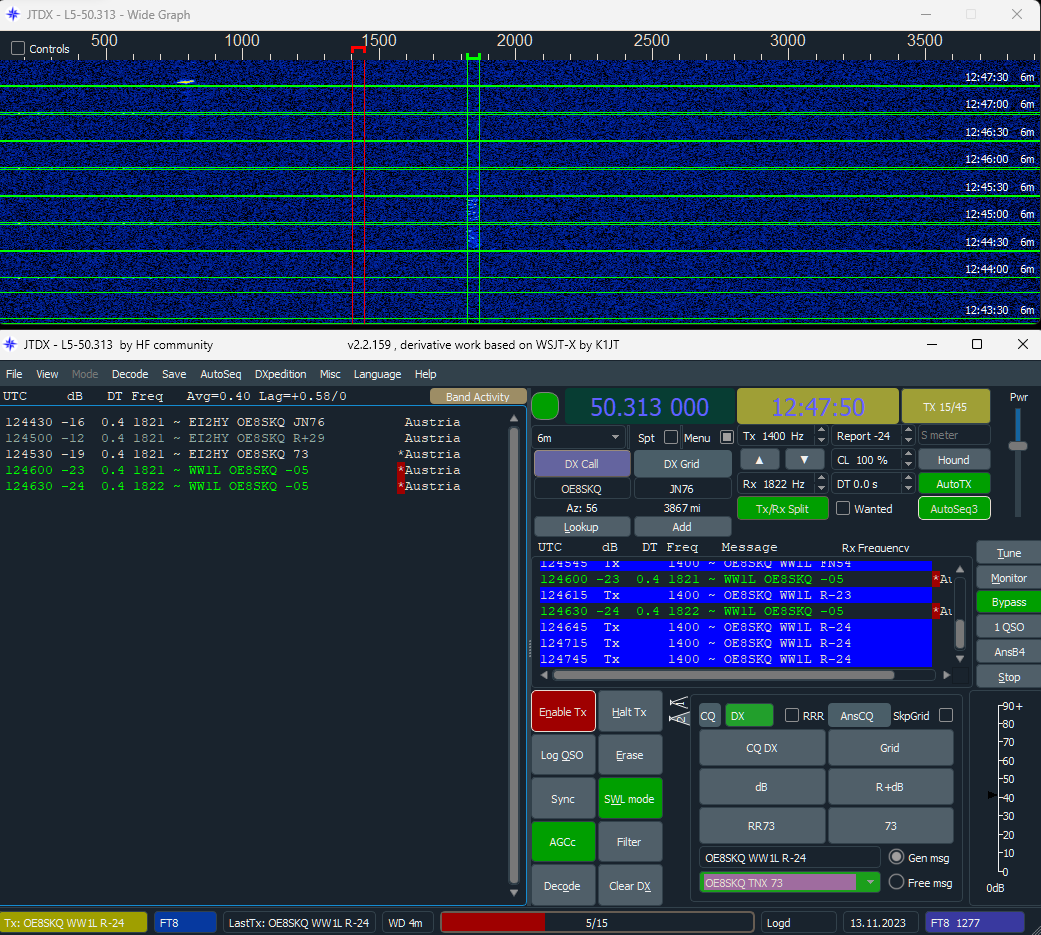The height and width of the screenshot is (935, 1041).
Task: Click the 5/15 transmit progress bar
Action: (x=597, y=922)
